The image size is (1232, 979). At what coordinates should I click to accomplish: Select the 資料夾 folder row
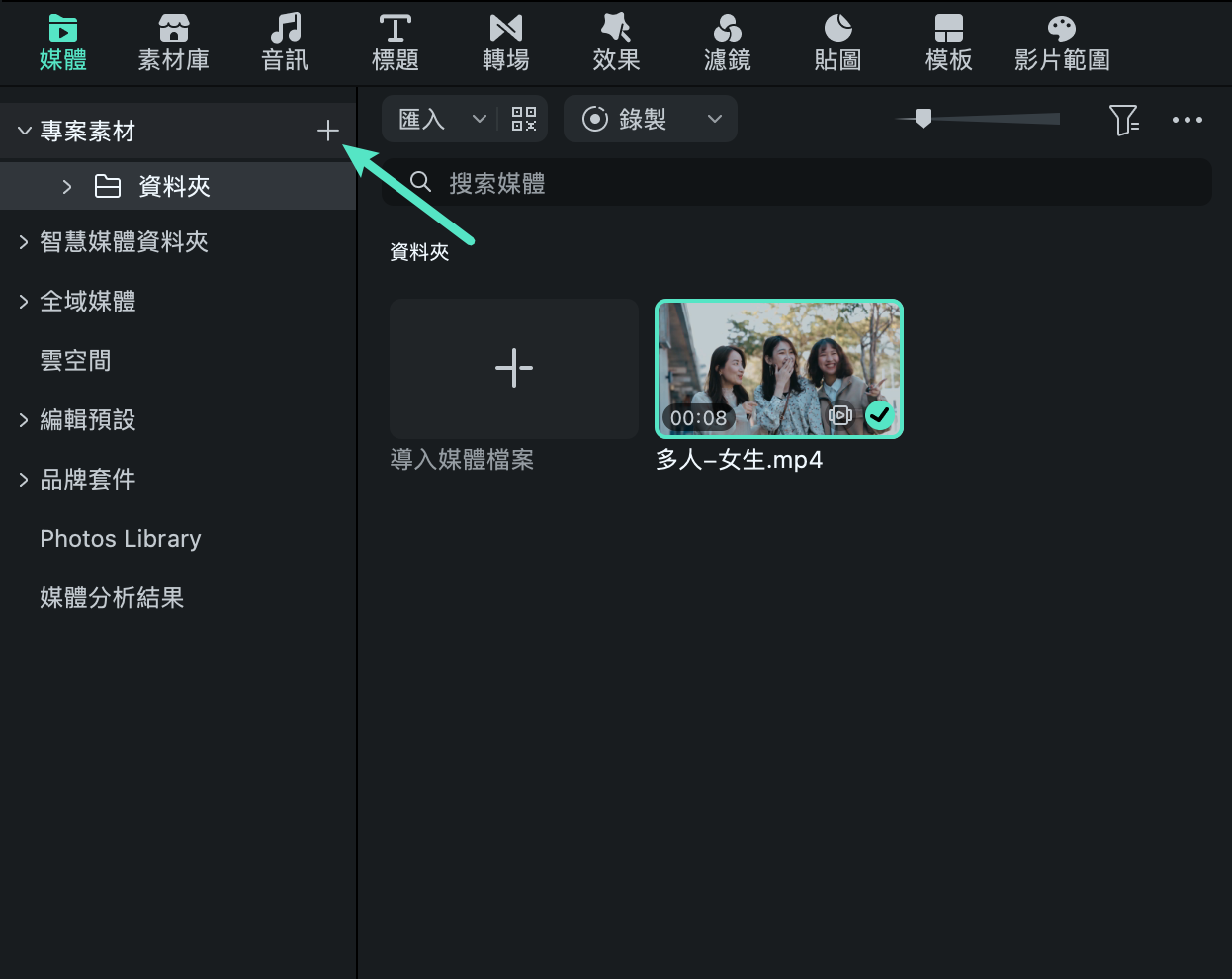tap(178, 186)
